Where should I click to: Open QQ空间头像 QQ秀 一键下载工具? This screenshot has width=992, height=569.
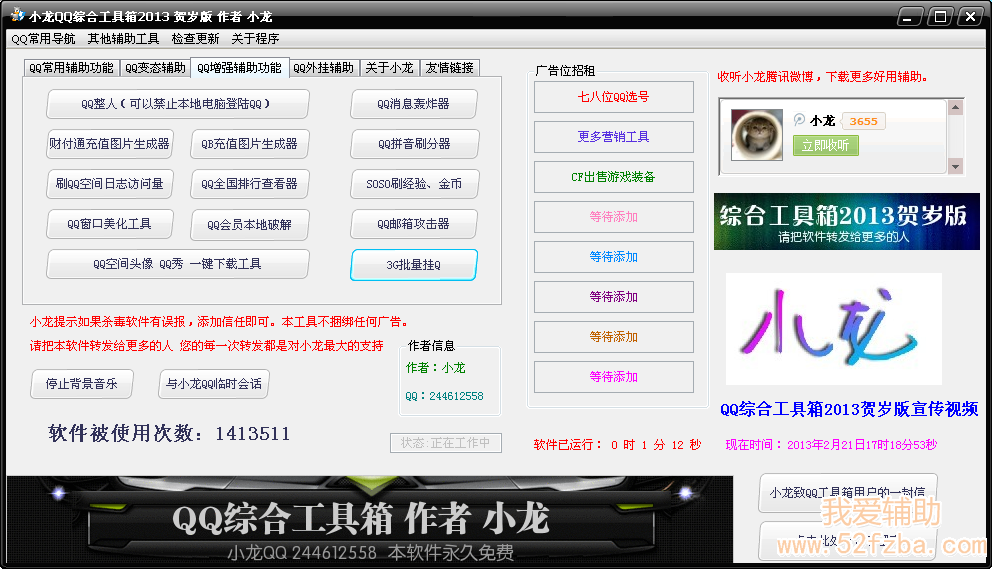(x=177, y=264)
